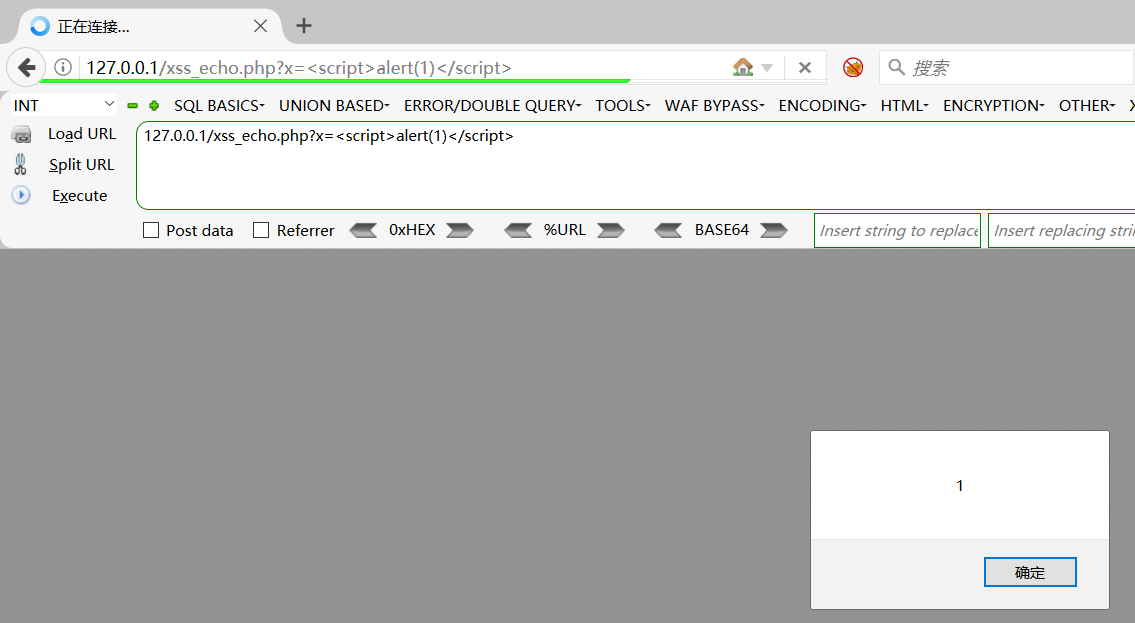Click the left arrow beside 0xHEX

363,230
